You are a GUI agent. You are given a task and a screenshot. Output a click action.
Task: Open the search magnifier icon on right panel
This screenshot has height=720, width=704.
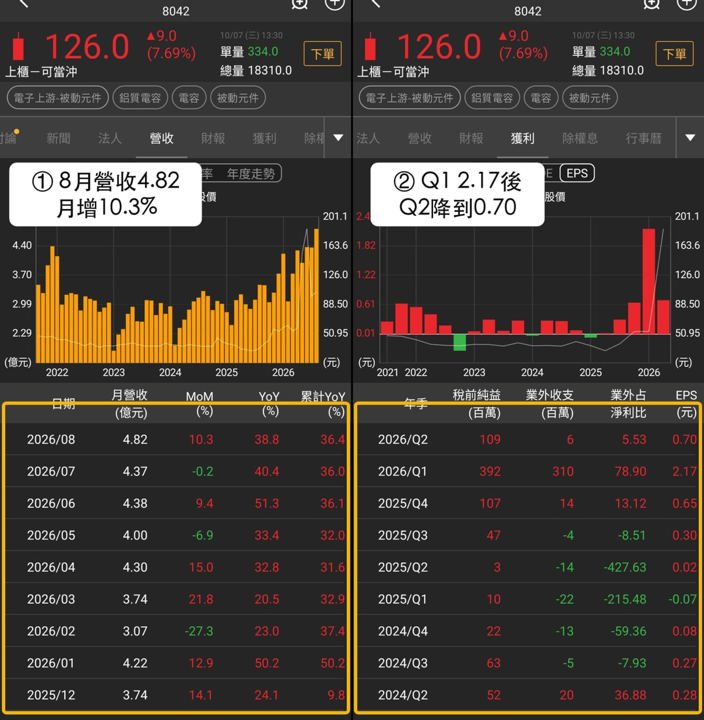pos(651,4)
